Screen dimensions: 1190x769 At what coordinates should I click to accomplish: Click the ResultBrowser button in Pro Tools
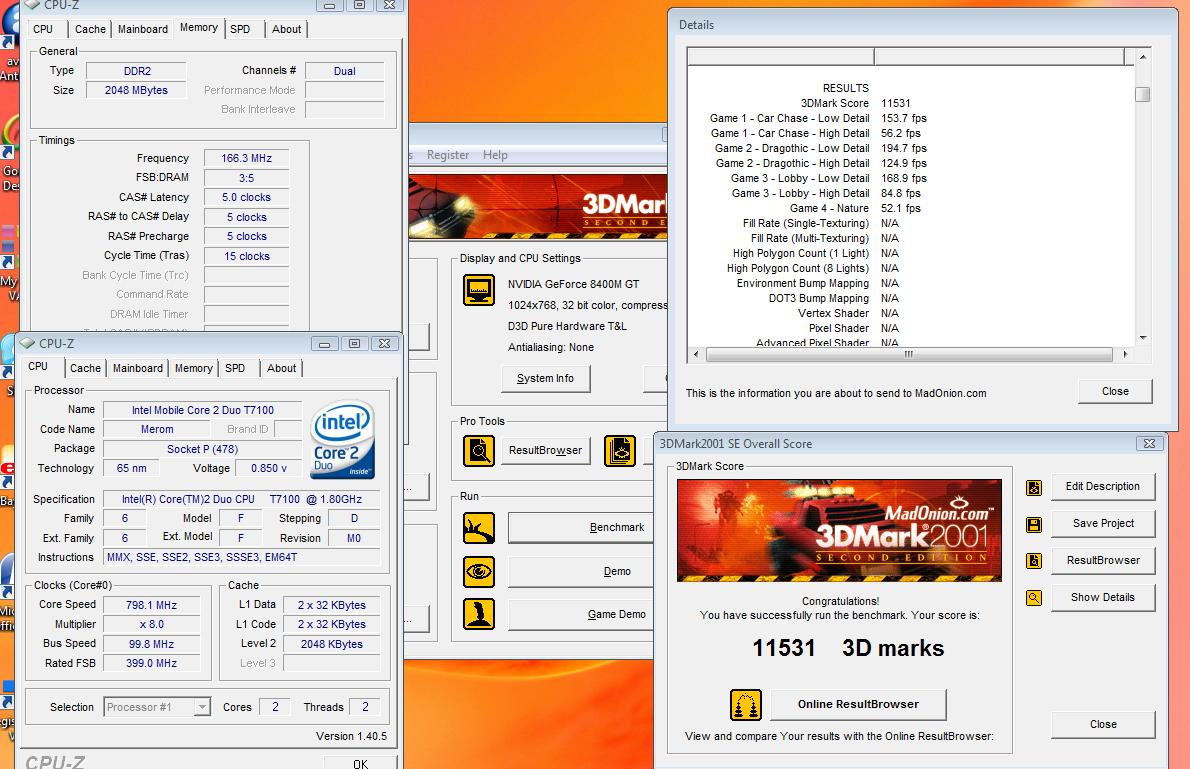[x=546, y=450]
